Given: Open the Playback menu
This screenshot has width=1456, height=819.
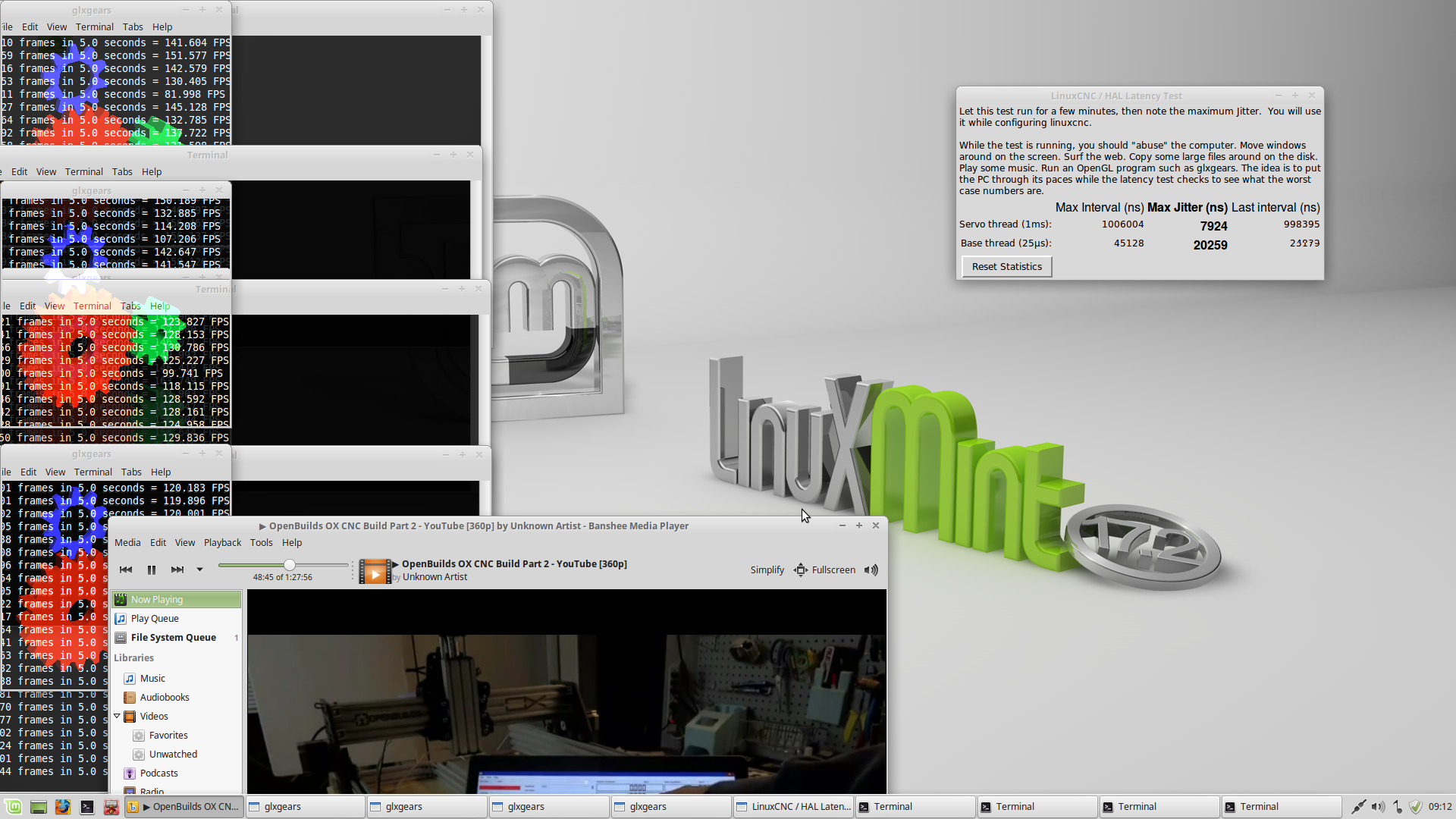Looking at the screenshot, I should coord(222,543).
